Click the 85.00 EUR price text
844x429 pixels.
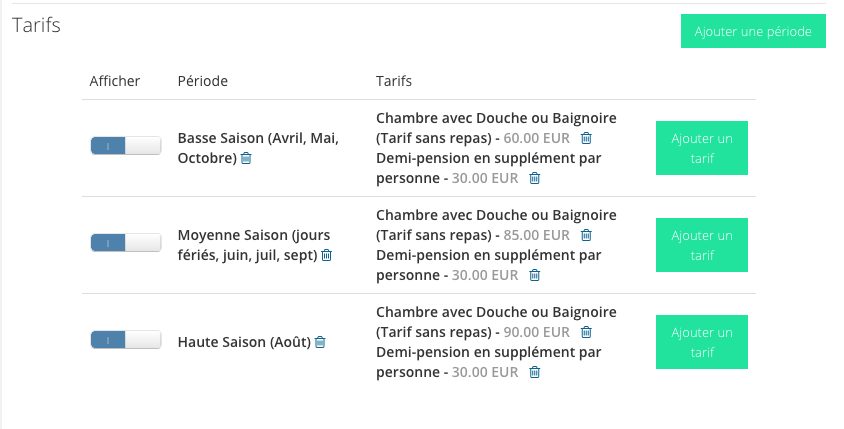coord(537,235)
